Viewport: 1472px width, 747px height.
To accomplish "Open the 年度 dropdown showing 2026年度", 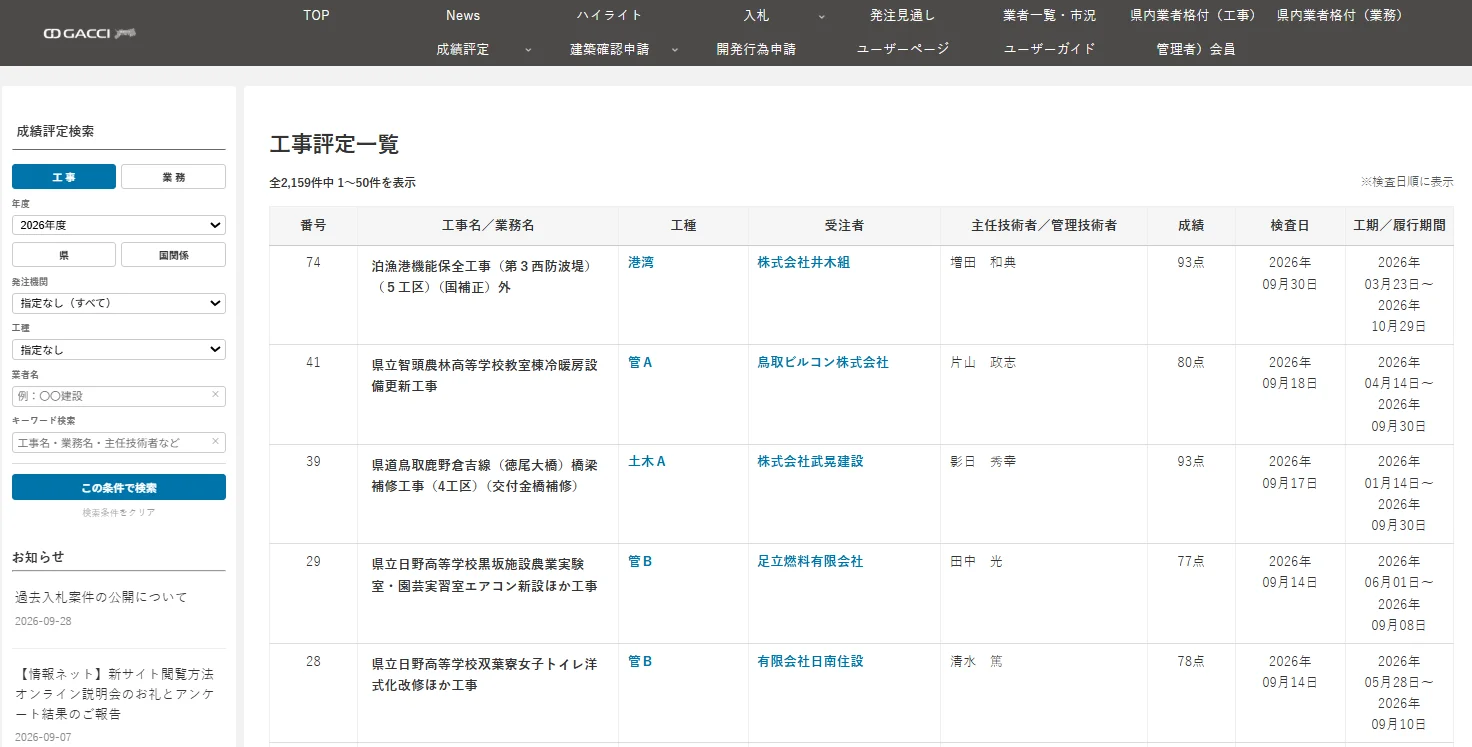I will click(119, 225).
